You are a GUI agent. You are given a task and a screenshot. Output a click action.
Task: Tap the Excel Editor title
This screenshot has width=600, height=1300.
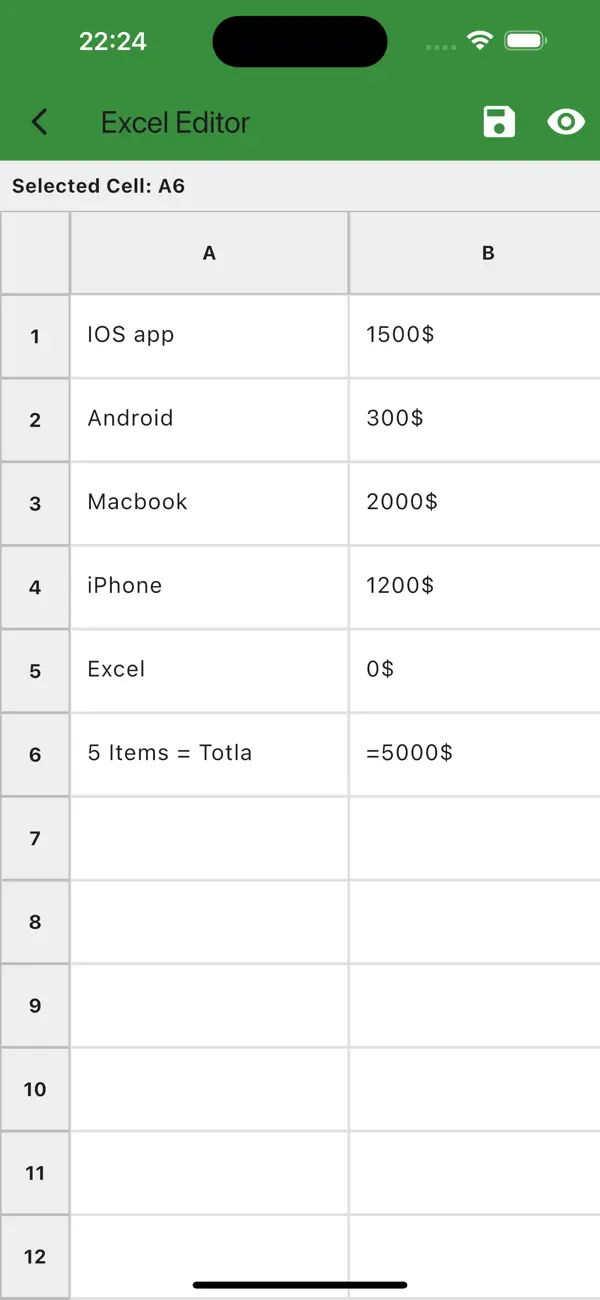(175, 121)
